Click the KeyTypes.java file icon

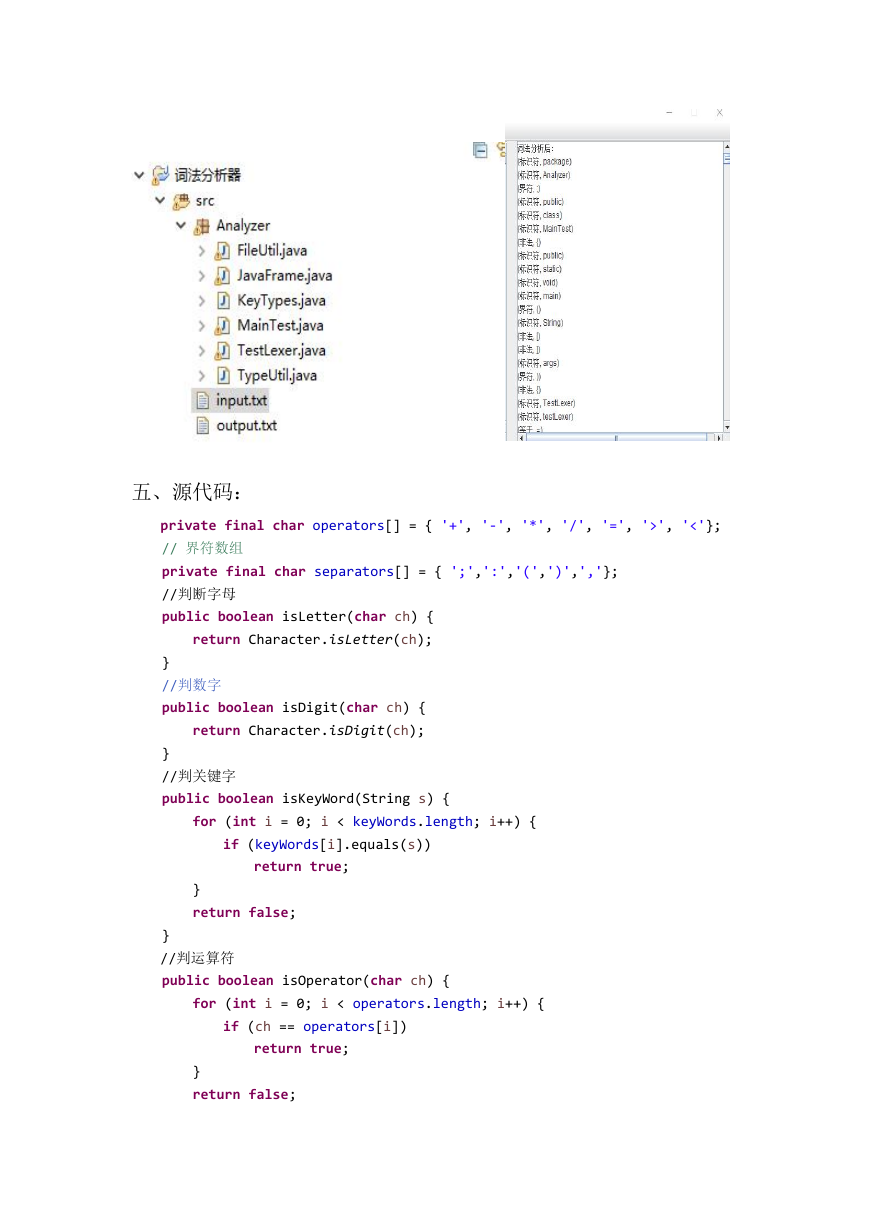pyautogui.click(x=223, y=301)
